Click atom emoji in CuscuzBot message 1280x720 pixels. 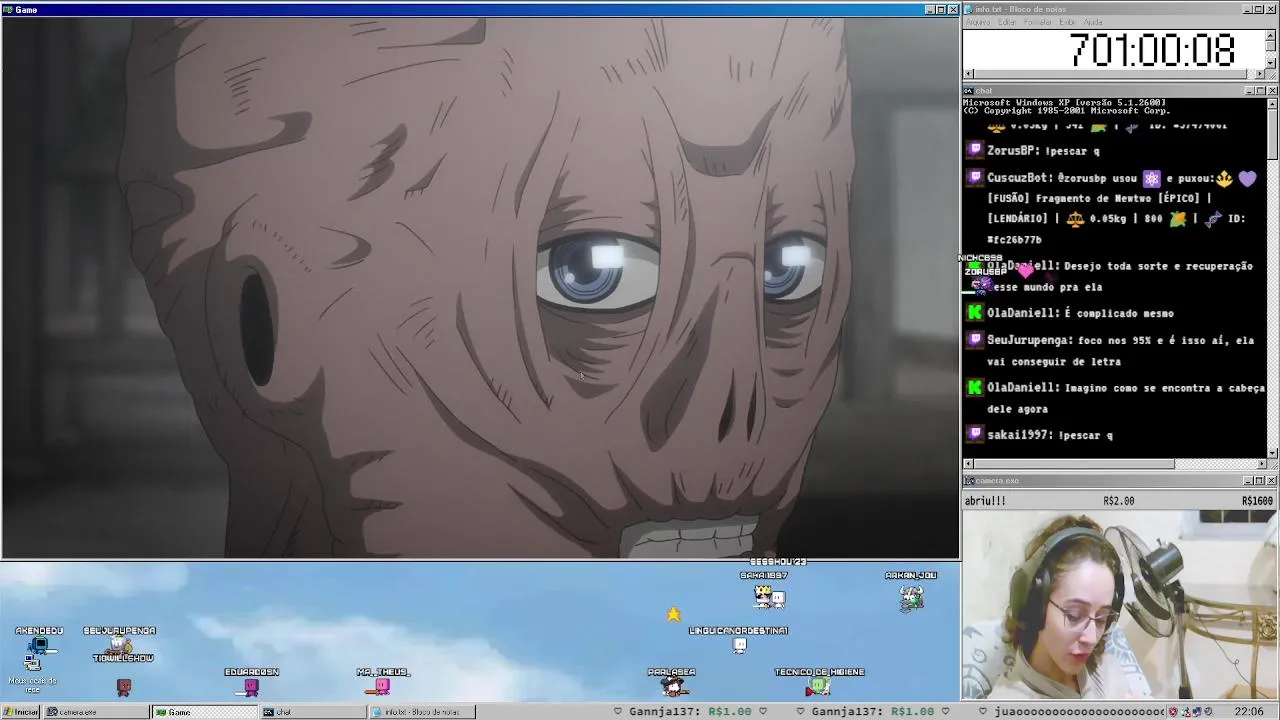pyautogui.click(x=1152, y=178)
